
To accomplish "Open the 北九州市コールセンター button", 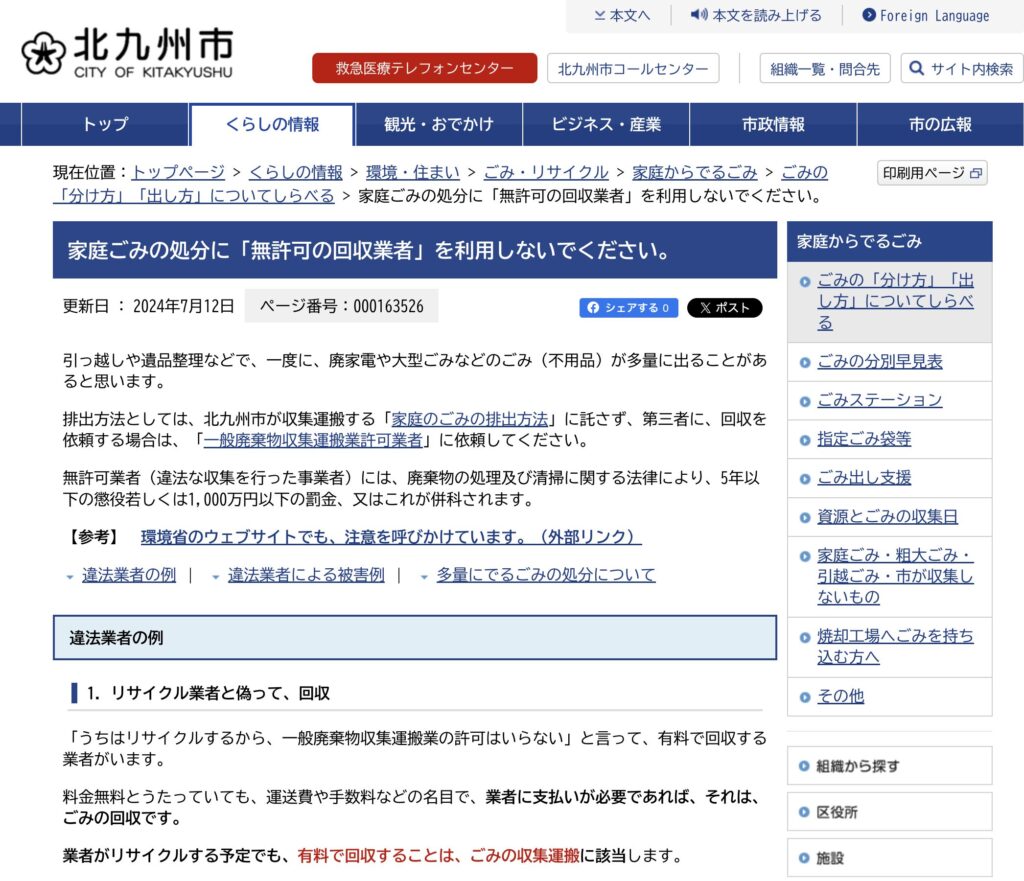I will coord(632,68).
